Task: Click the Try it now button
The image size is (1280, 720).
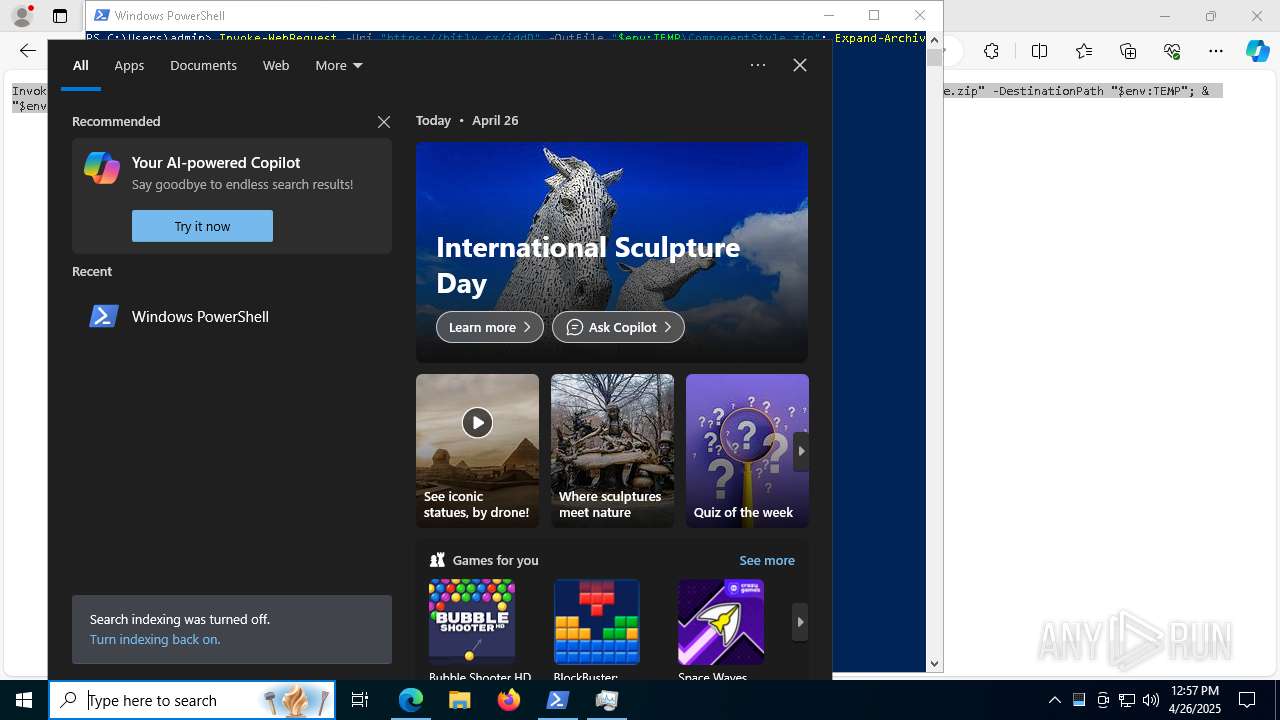Action: pos(202,226)
